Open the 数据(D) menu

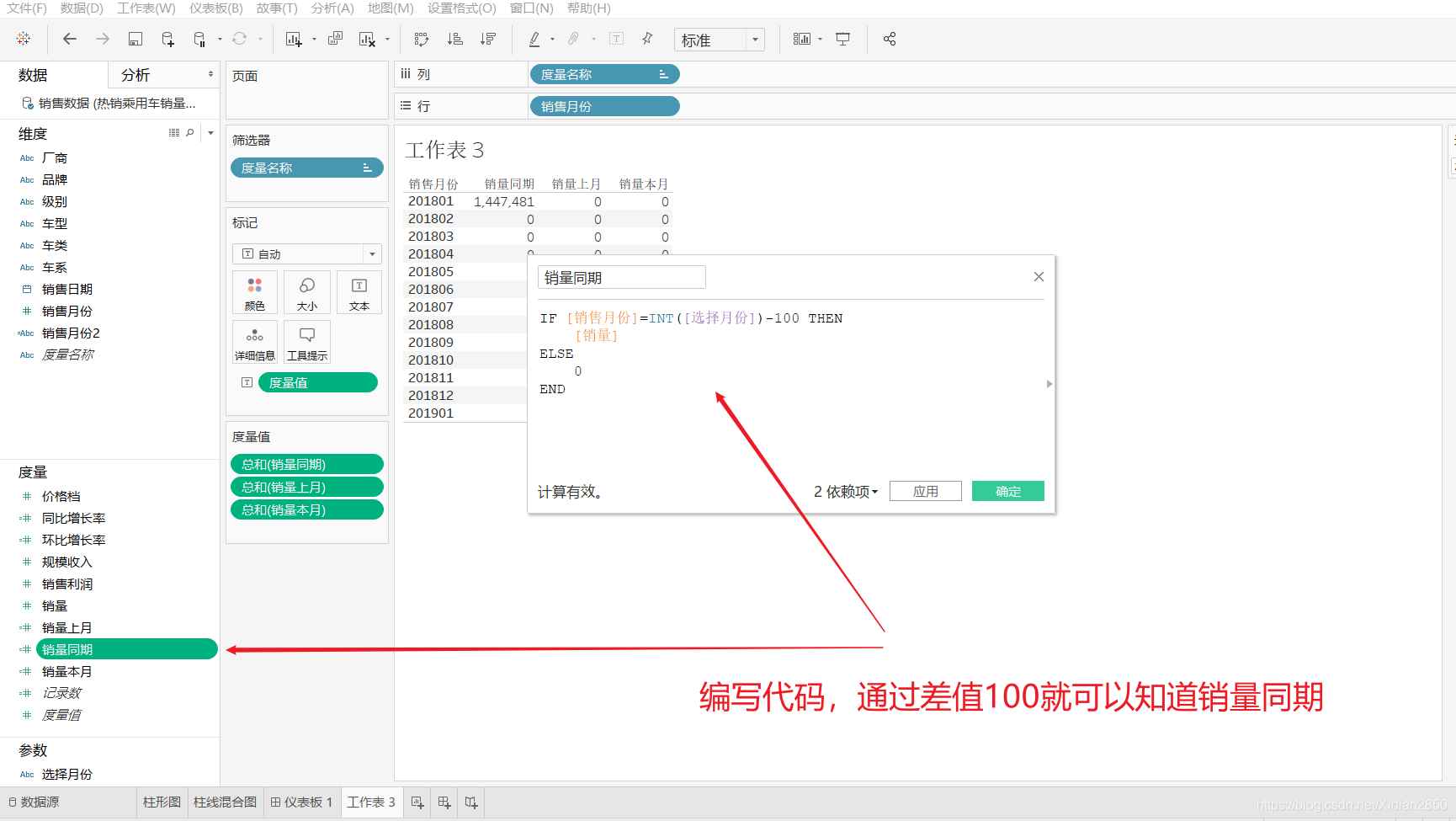(82, 8)
